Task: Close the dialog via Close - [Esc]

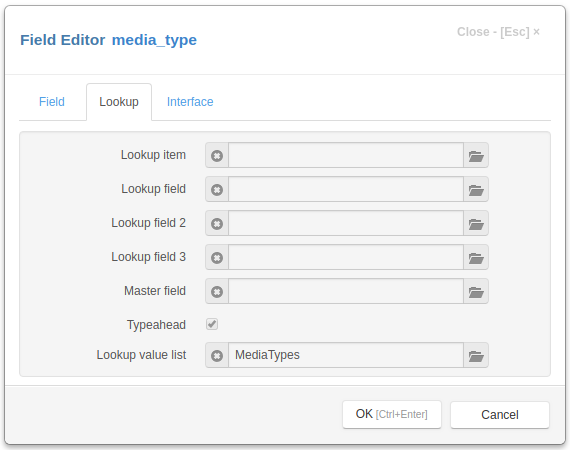Action: (x=498, y=32)
